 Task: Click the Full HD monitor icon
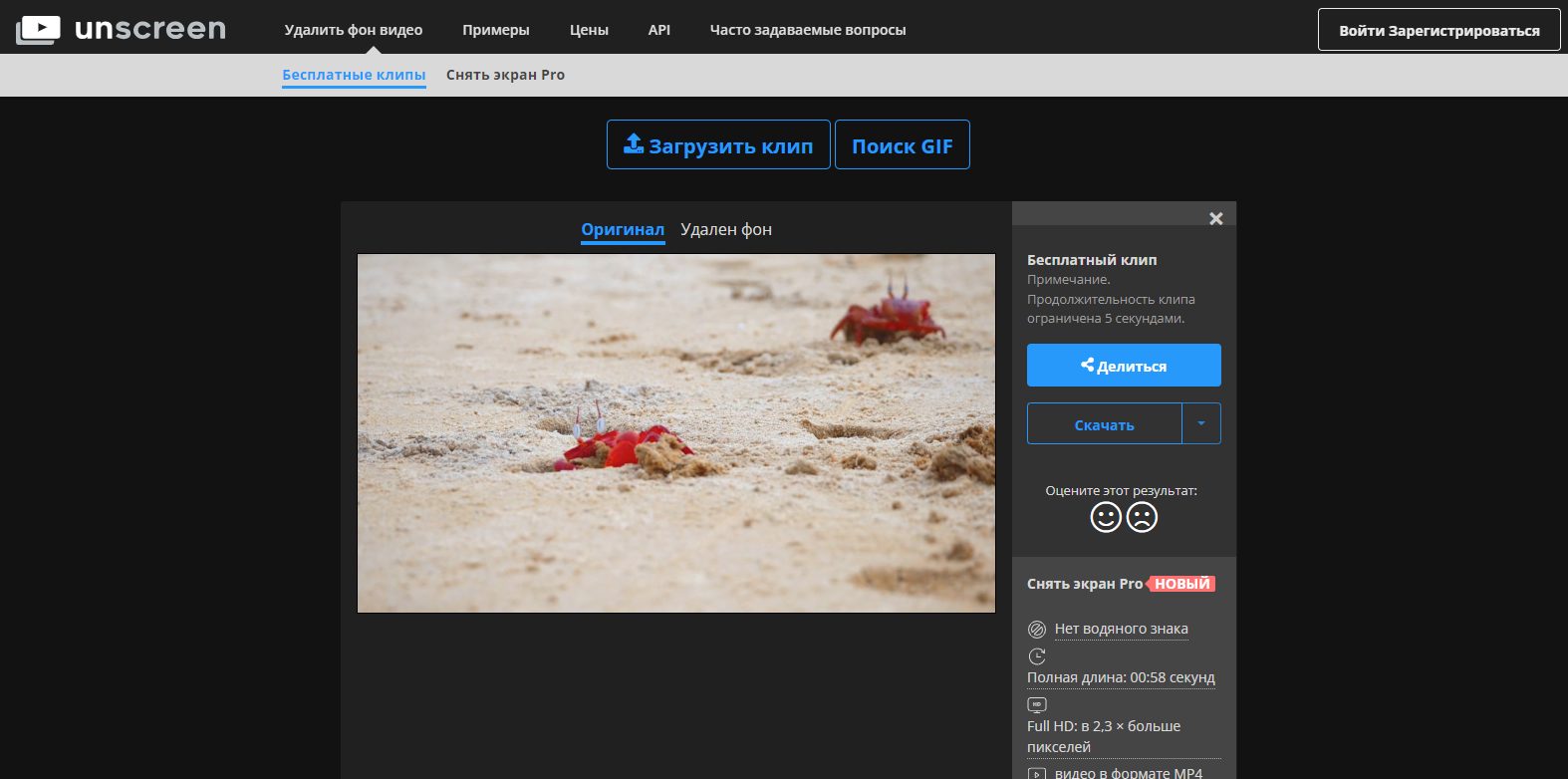pyautogui.click(x=1037, y=704)
